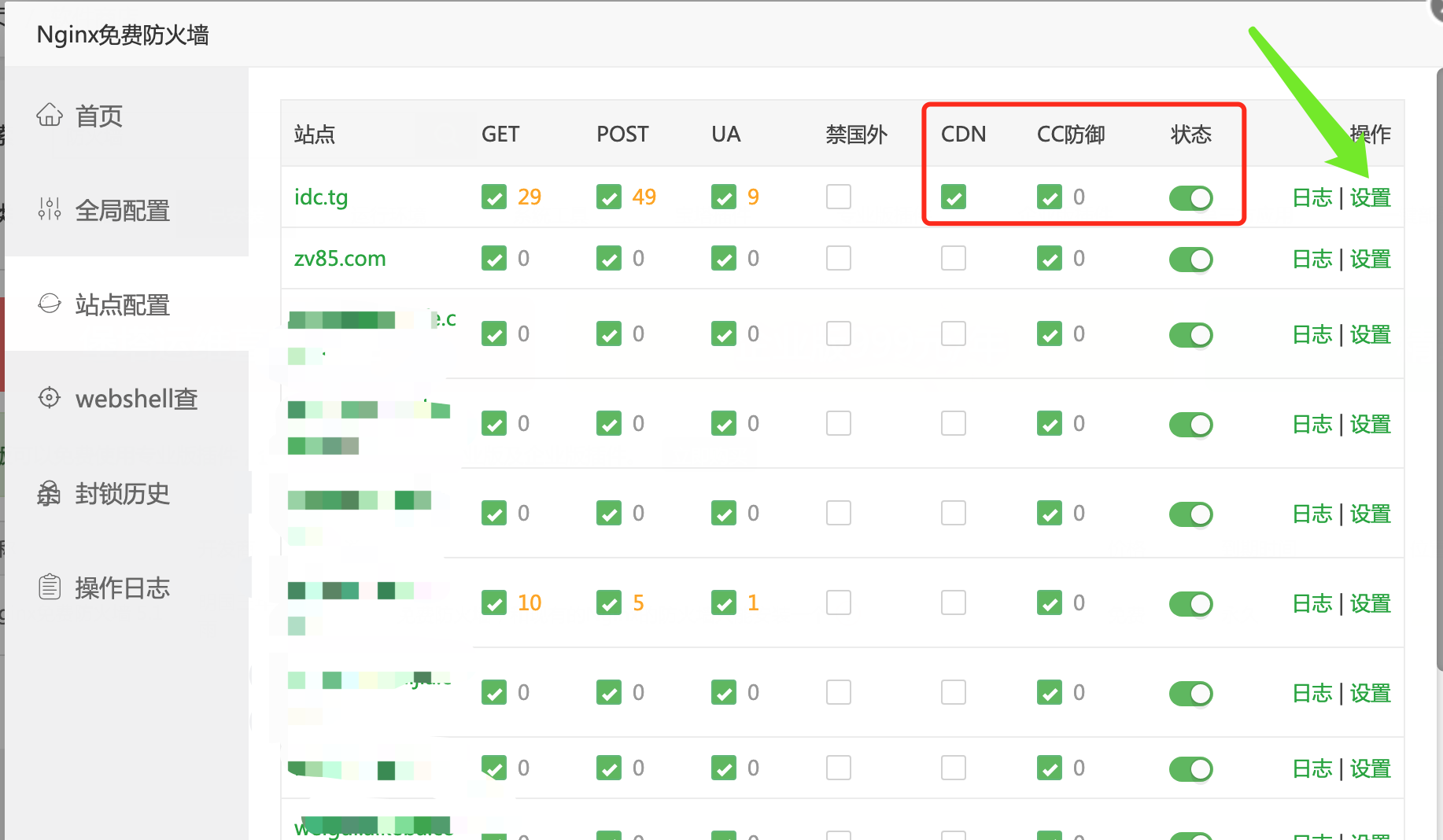Click the sliders icon beside 全局配置
This screenshot has width=1443, height=840.
pyautogui.click(x=50, y=209)
